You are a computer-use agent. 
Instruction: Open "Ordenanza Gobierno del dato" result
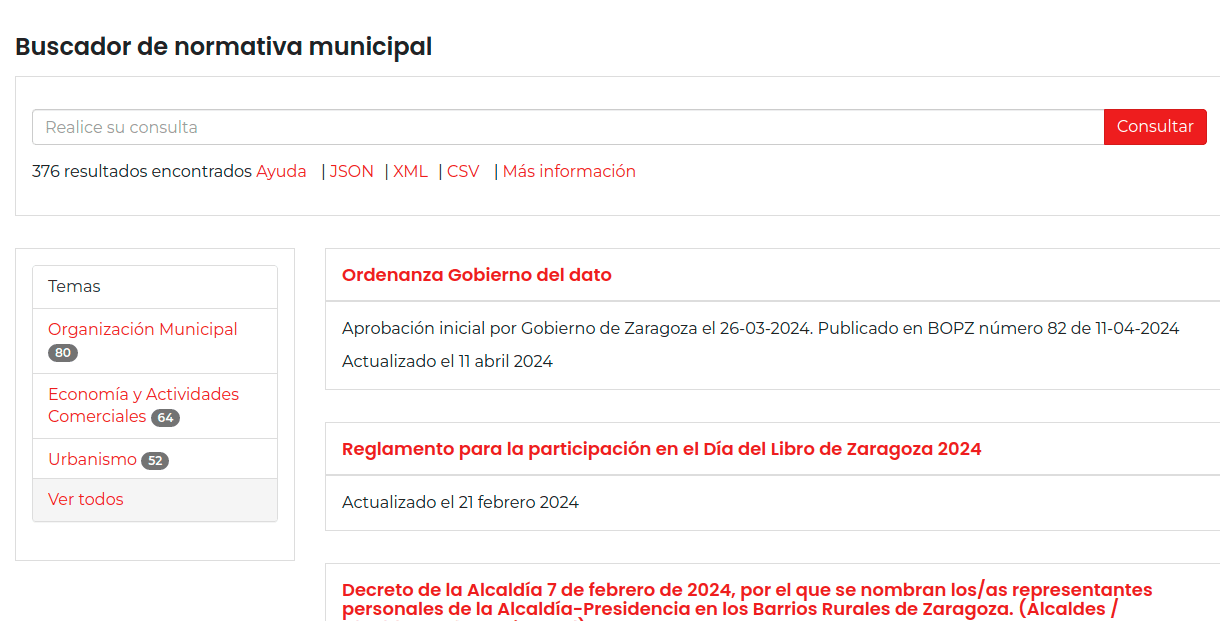(x=476, y=275)
